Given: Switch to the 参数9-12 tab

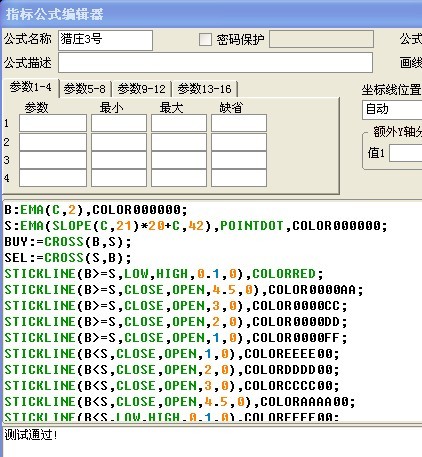Looking at the screenshot, I should [x=141, y=89].
